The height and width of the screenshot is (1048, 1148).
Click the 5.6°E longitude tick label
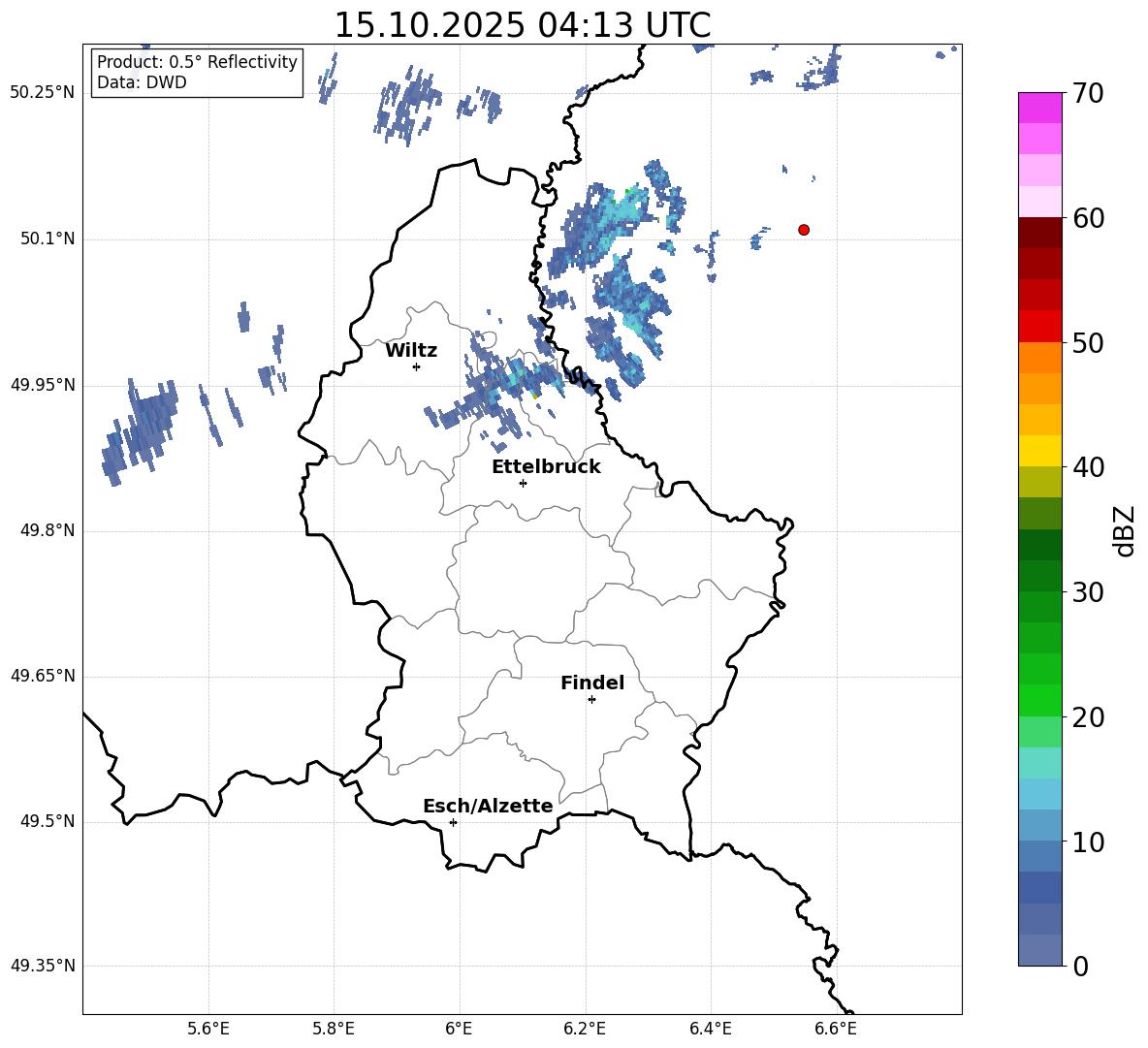tap(208, 1029)
